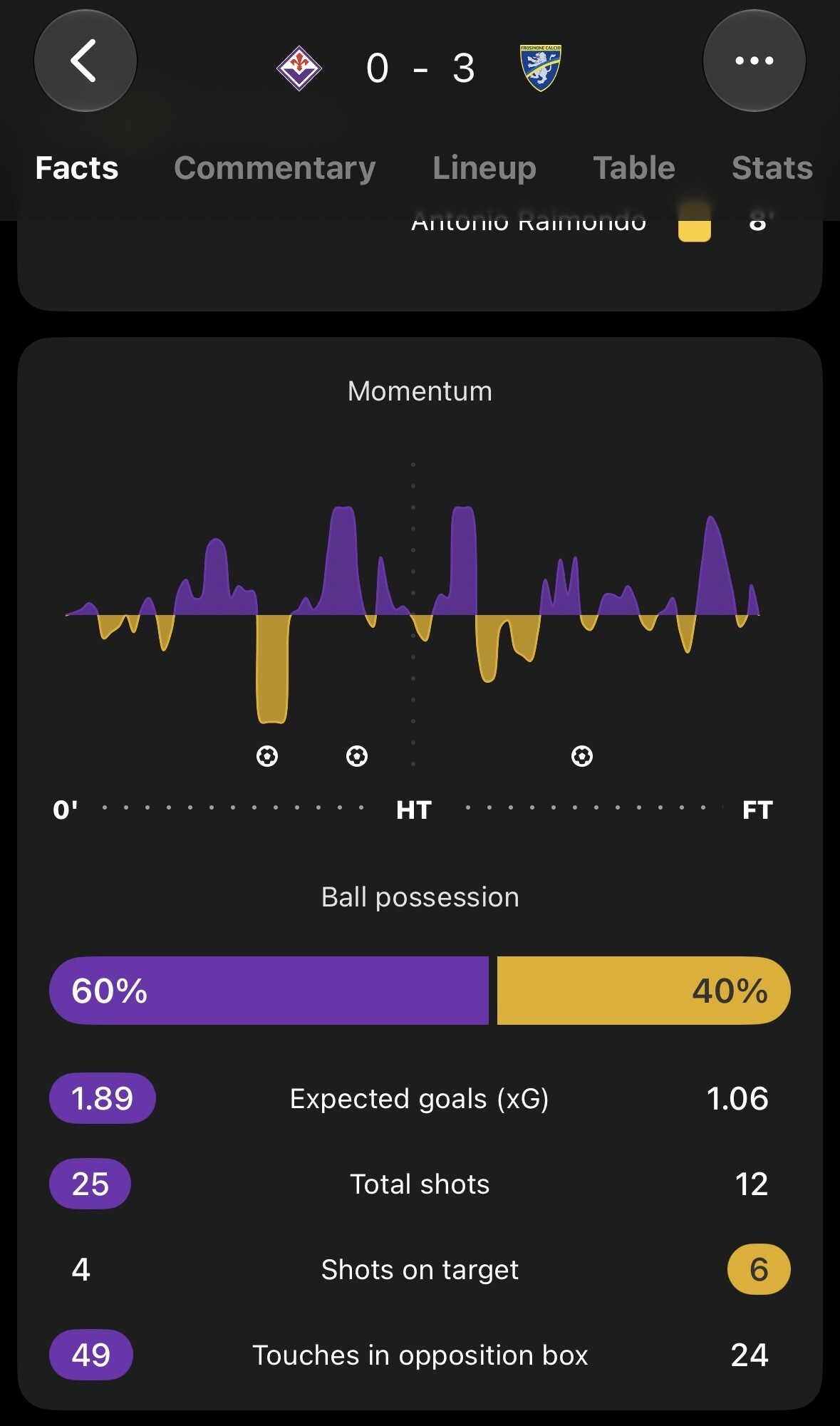Tap the yellow card icon beside Antonio Raimondo

pyautogui.click(x=695, y=224)
